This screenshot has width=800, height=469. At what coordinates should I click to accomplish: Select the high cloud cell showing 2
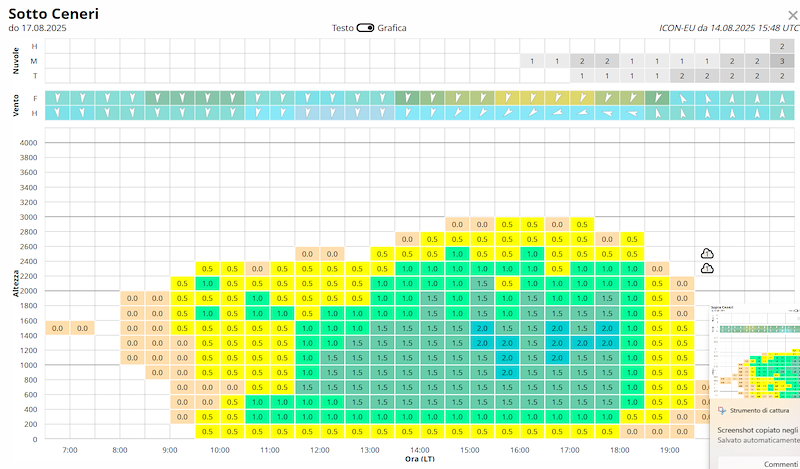[x=782, y=46]
